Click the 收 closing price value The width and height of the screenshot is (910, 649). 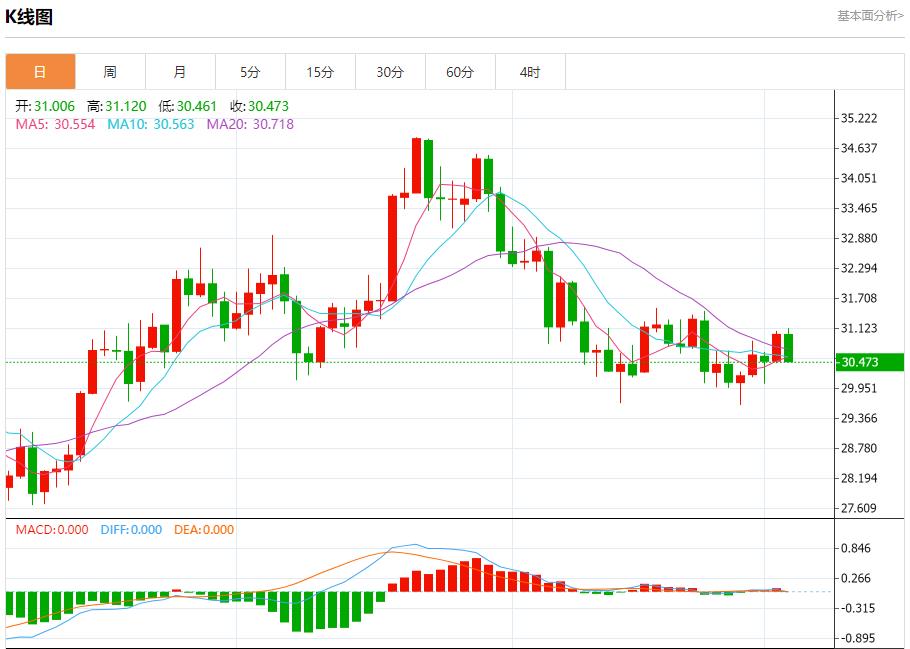[260, 106]
